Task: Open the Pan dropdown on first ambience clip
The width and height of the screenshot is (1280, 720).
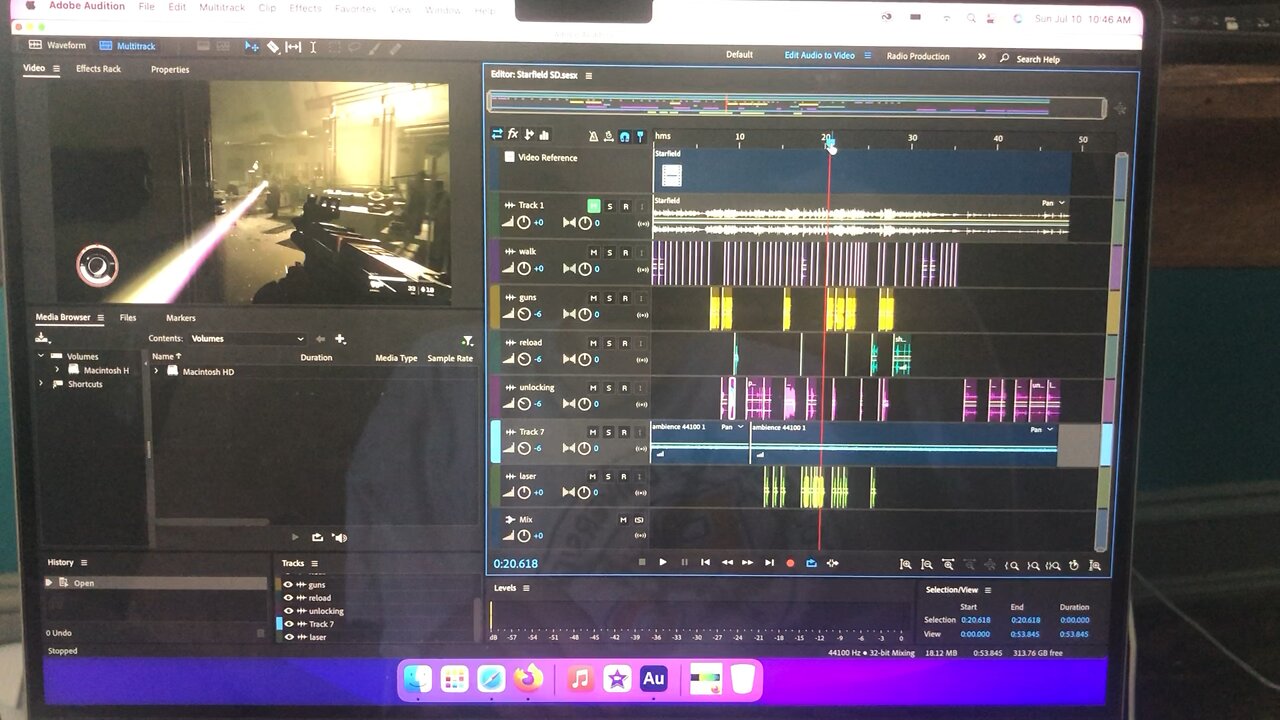Action: [x=732, y=427]
